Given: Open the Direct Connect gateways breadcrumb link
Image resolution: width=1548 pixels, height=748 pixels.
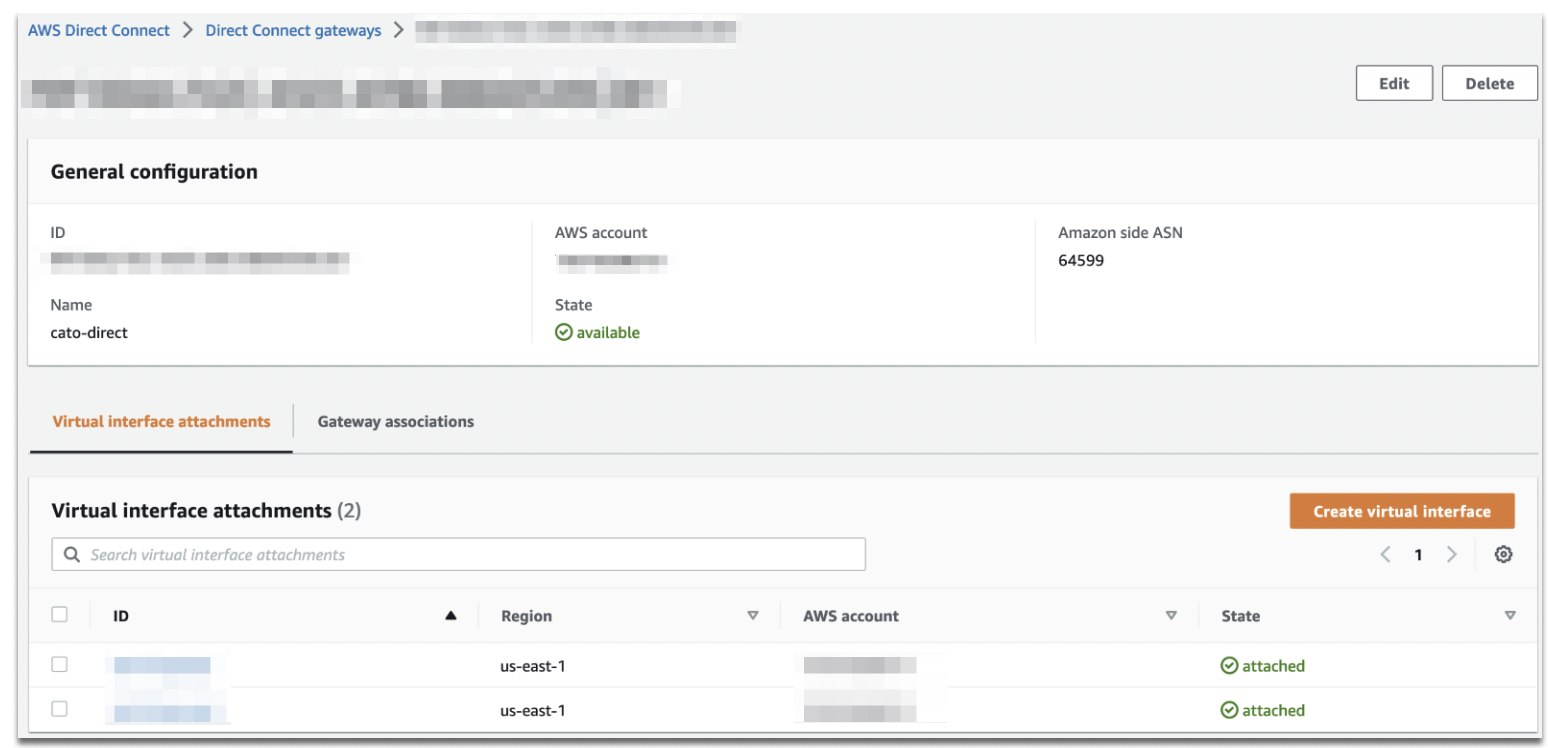Looking at the screenshot, I should pos(293,30).
